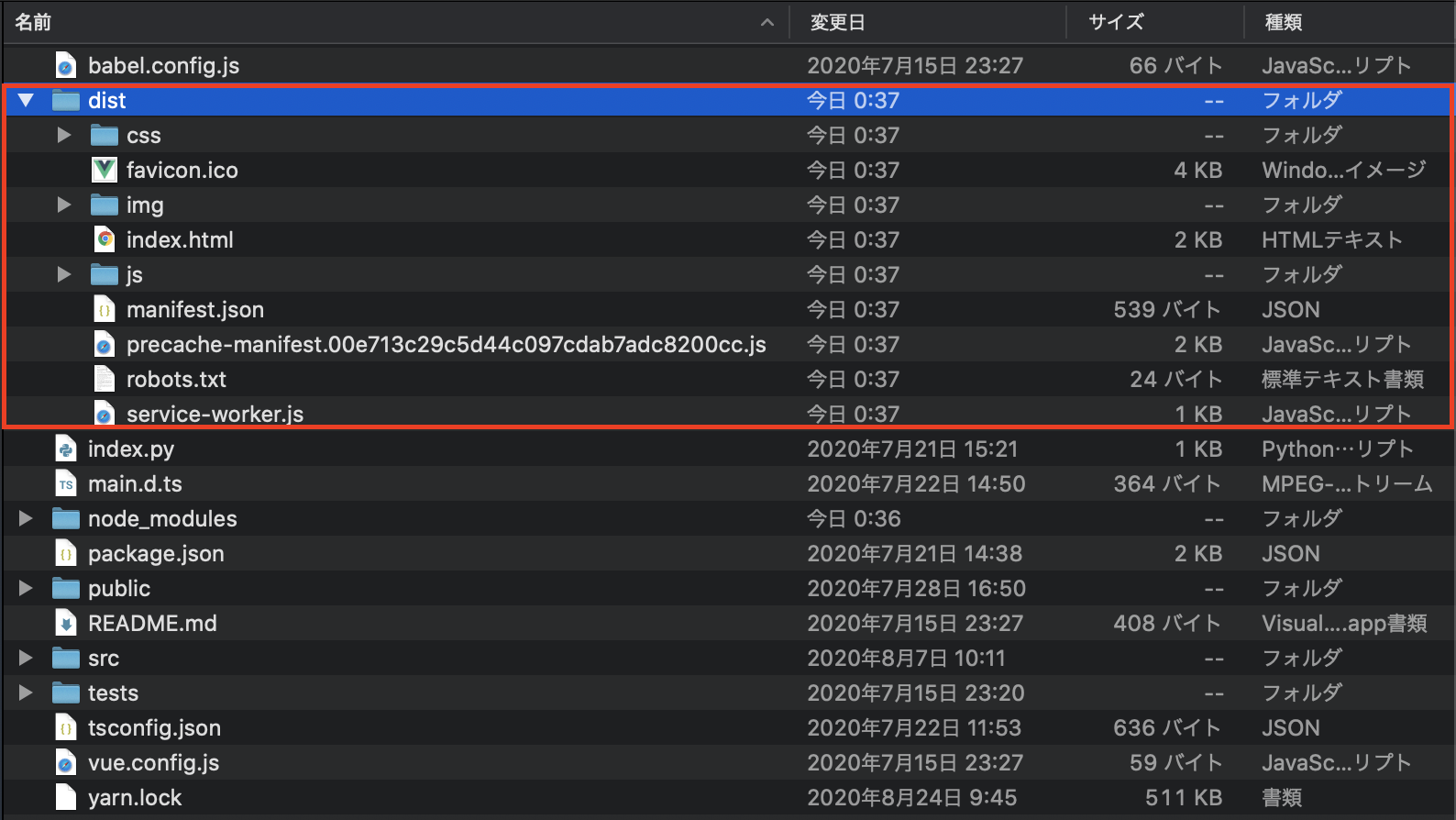The image size is (1456, 820).
Task: Collapse the dist folder
Action: click(x=26, y=100)
